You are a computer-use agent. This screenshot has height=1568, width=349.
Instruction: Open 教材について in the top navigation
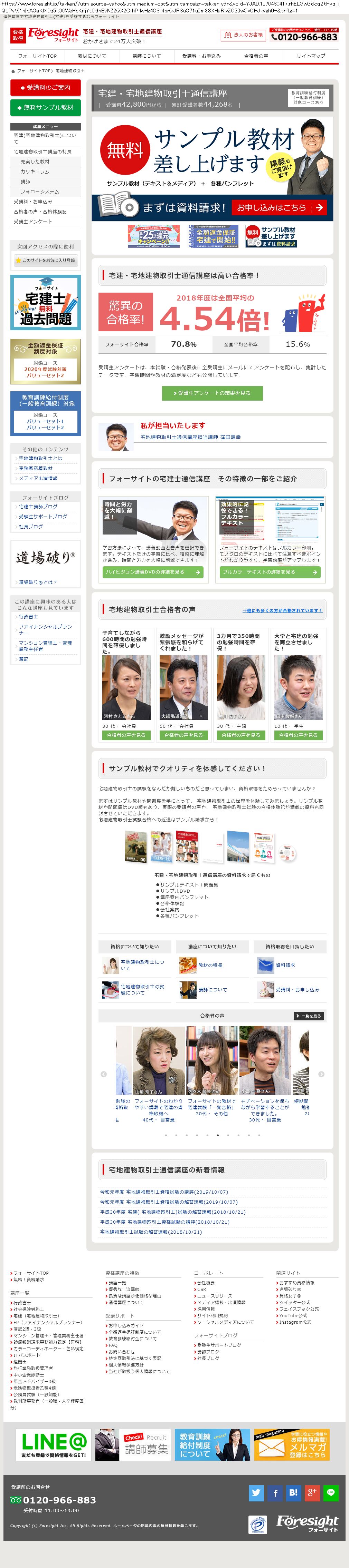92,56
